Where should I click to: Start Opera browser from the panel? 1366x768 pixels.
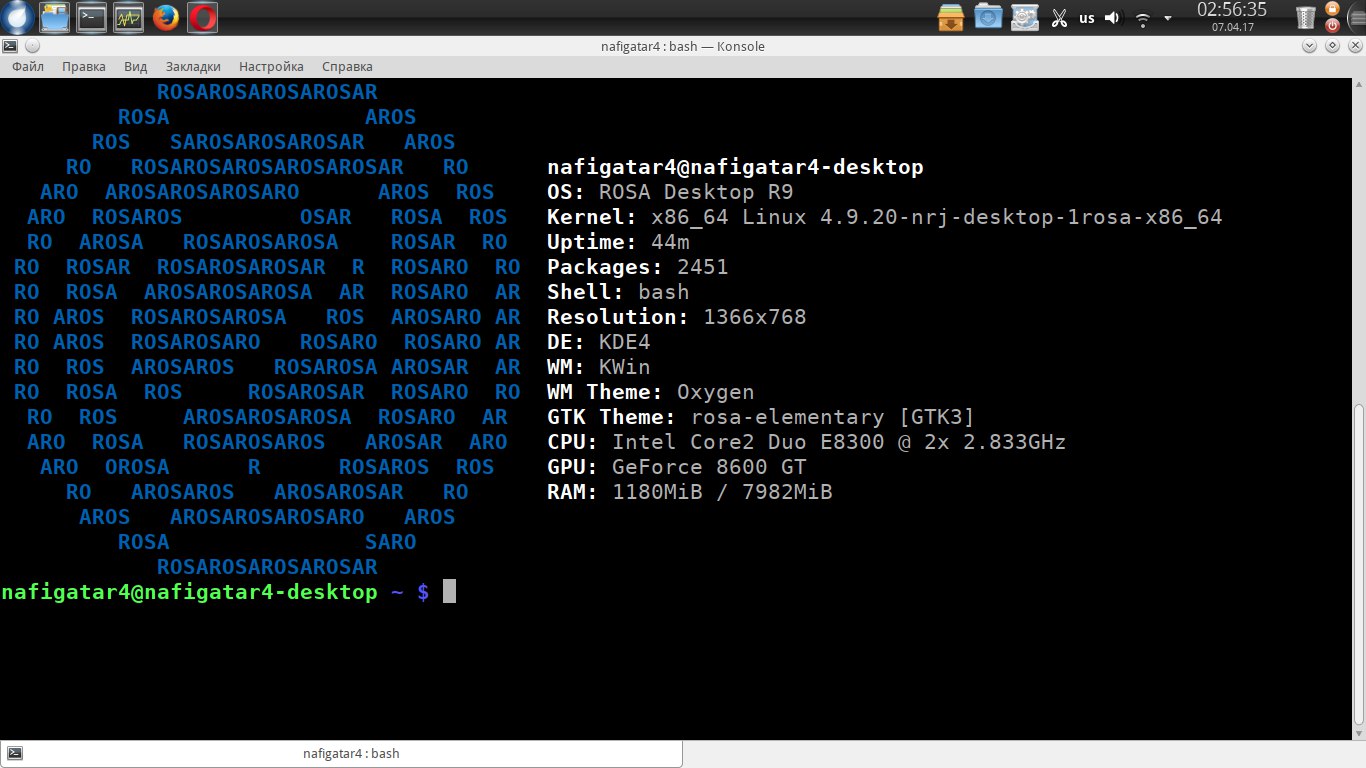pos(203,17)
